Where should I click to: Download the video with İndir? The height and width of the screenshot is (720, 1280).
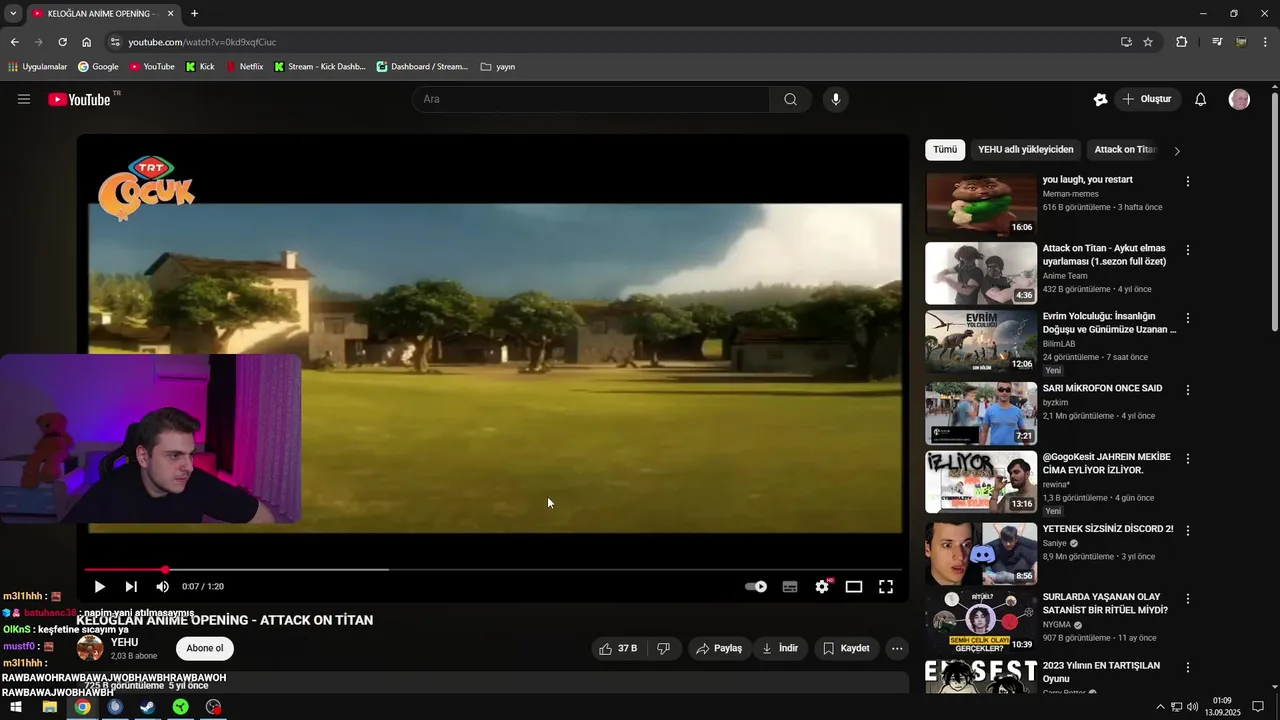tap(780, 648)
